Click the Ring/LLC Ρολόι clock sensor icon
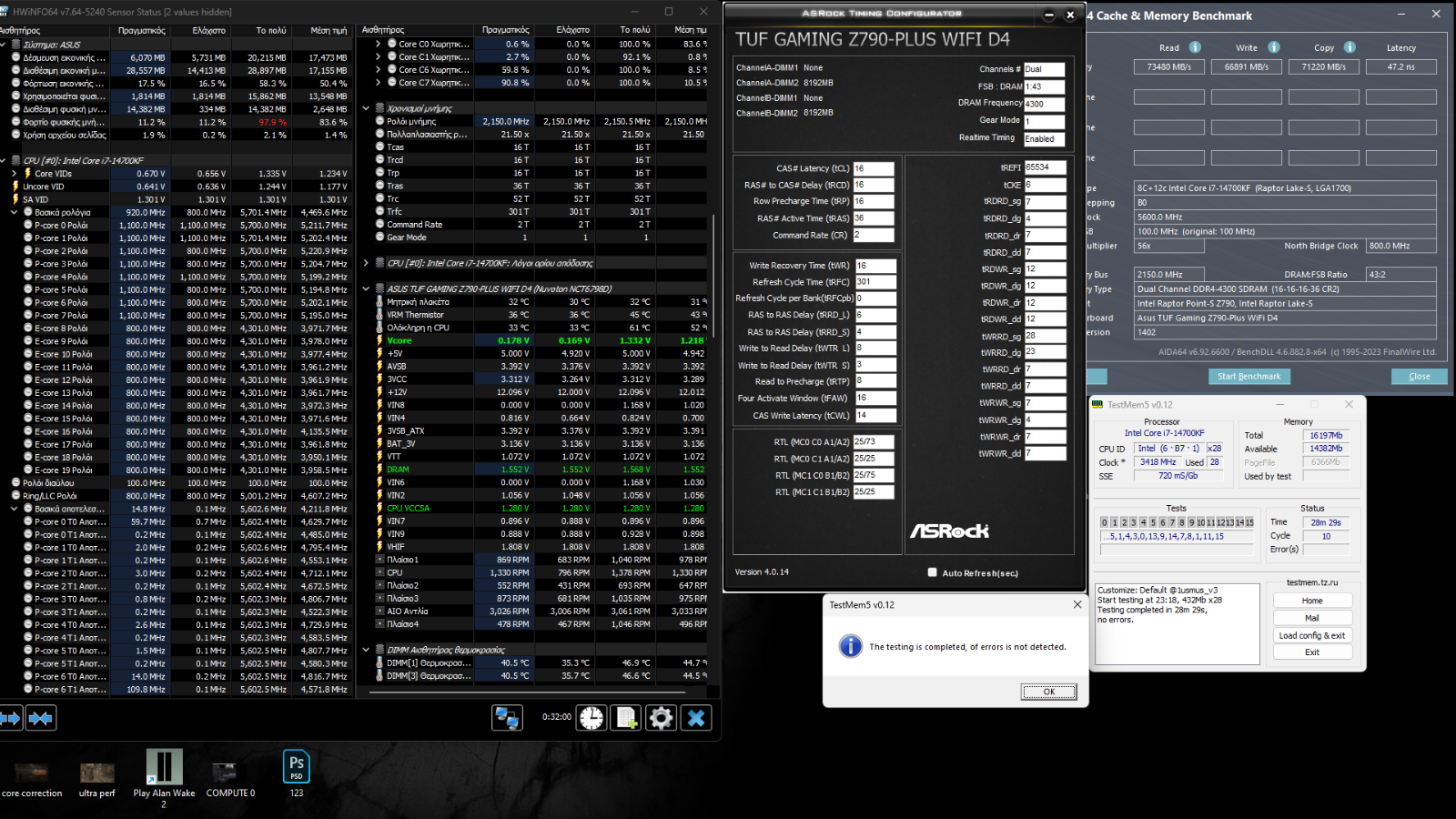 point(15,496)
